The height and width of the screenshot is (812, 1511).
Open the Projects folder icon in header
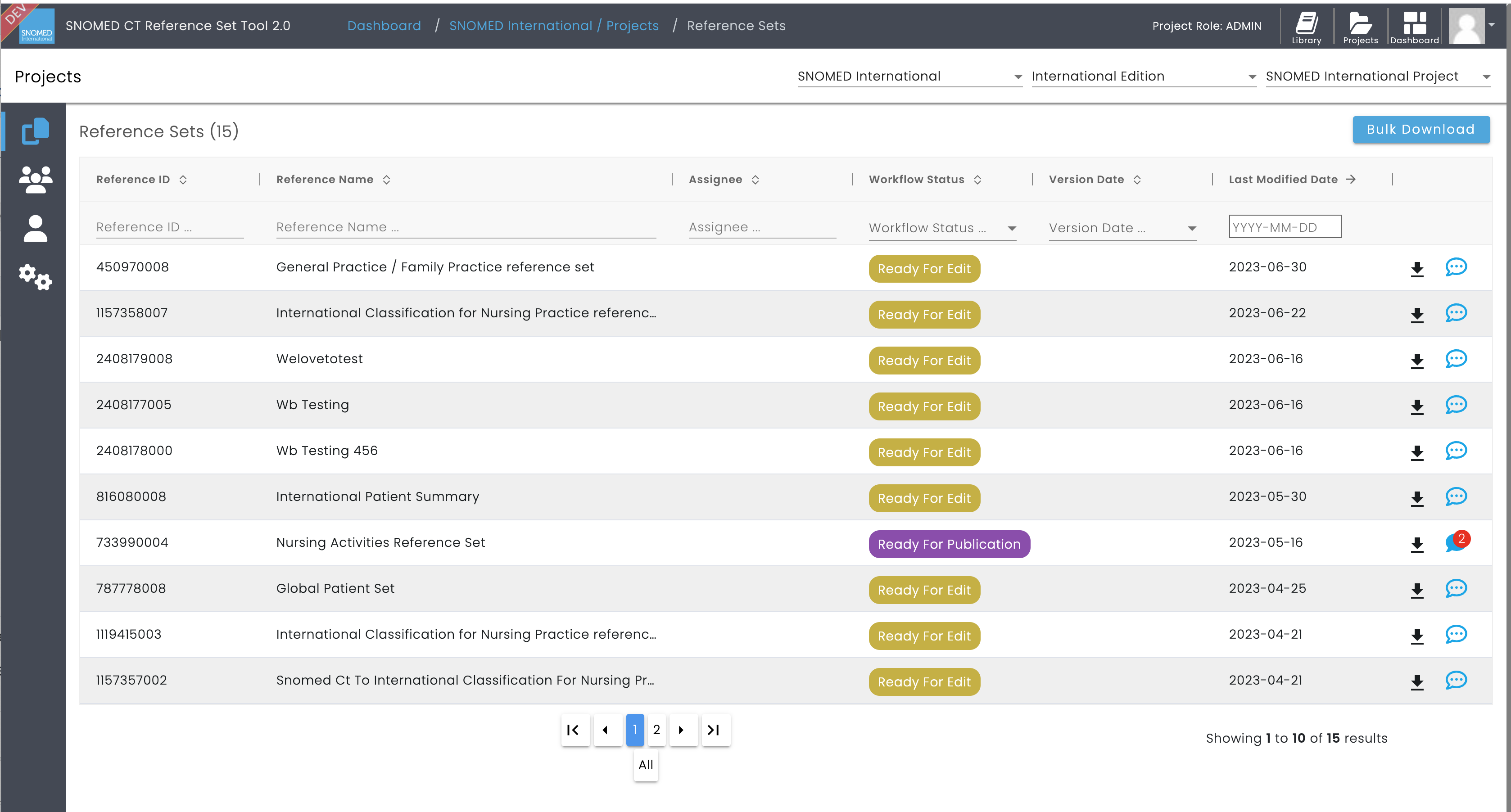(x=1360, y=27)
